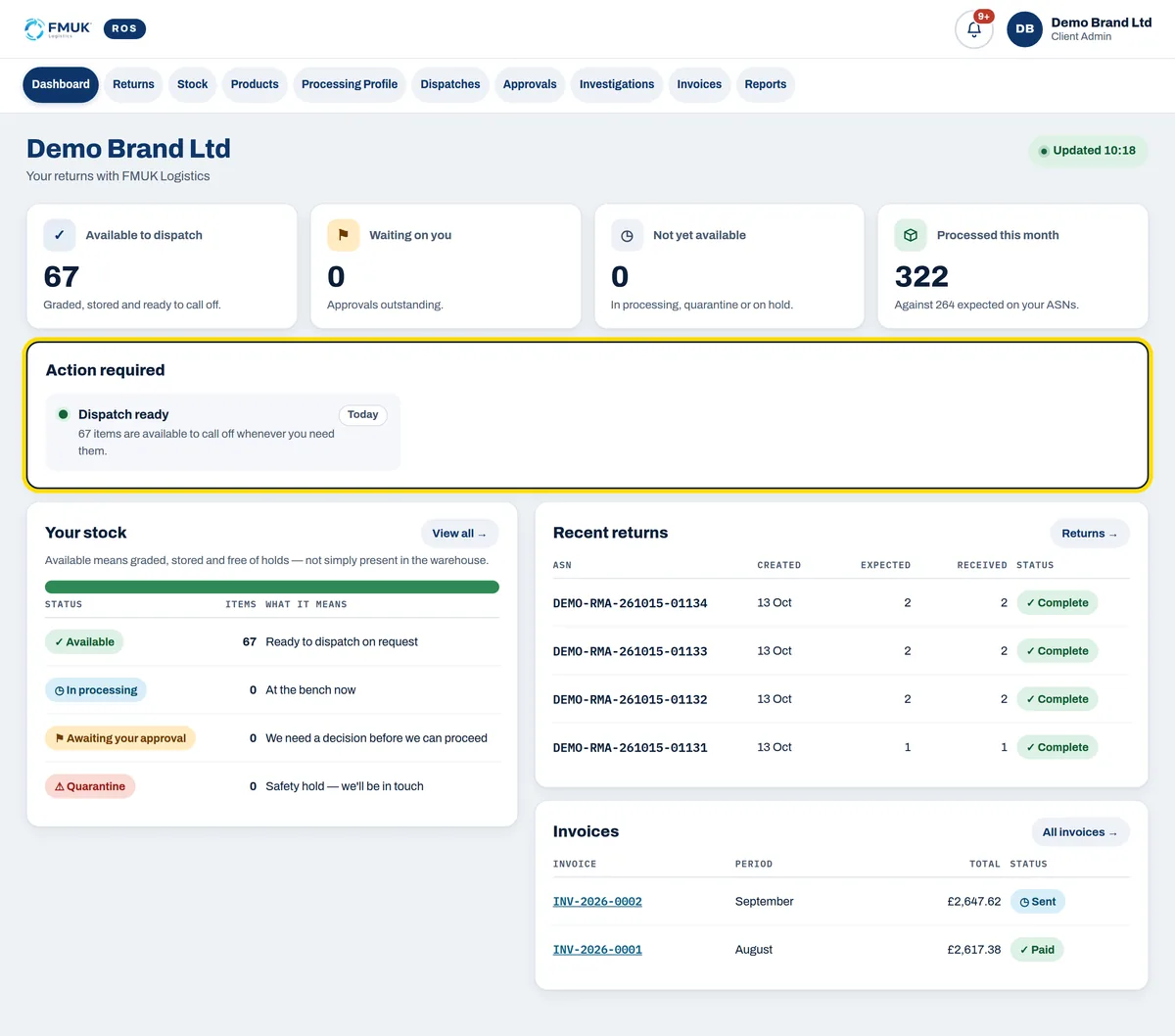This screenshot has height=1036, width=1175.
Task: Click the Awaiting your approval badge
Action: [x=120, y=738]
